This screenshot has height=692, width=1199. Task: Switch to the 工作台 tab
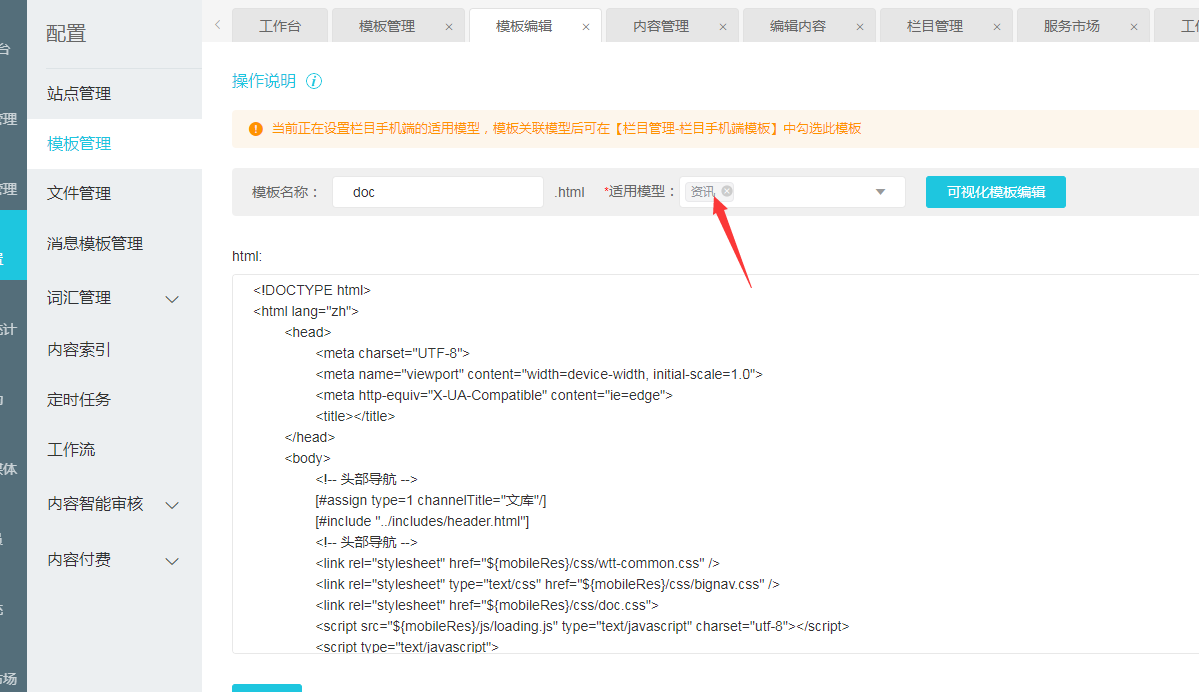[280, 26]
